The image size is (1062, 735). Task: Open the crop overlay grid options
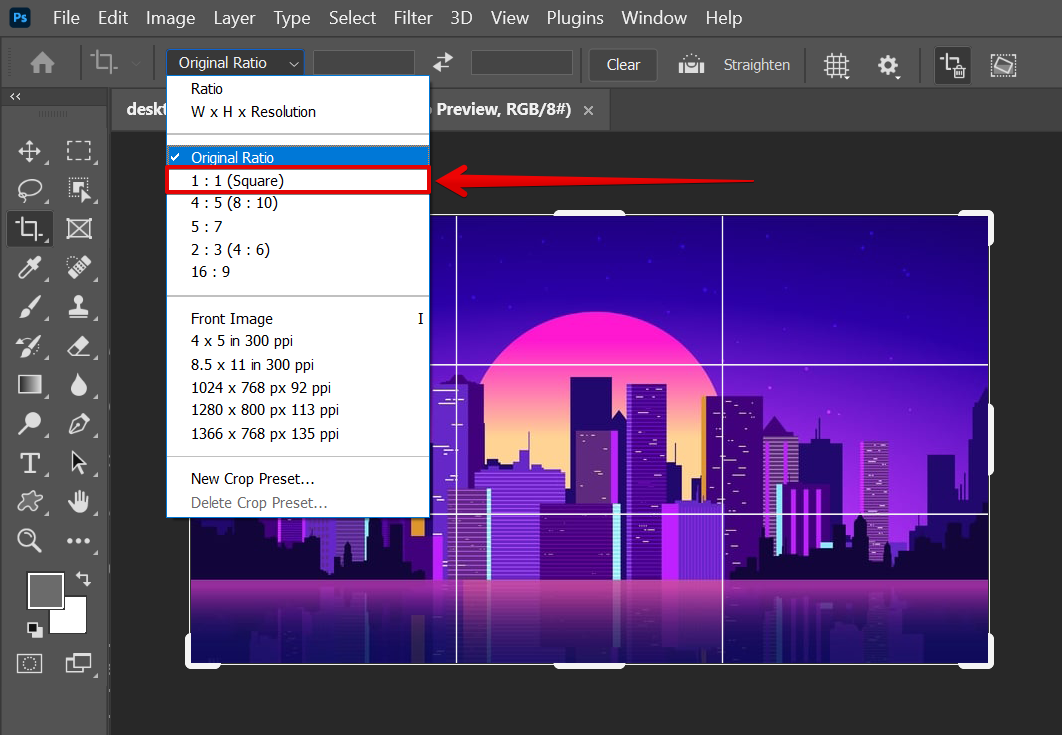[x=836, y=65]
